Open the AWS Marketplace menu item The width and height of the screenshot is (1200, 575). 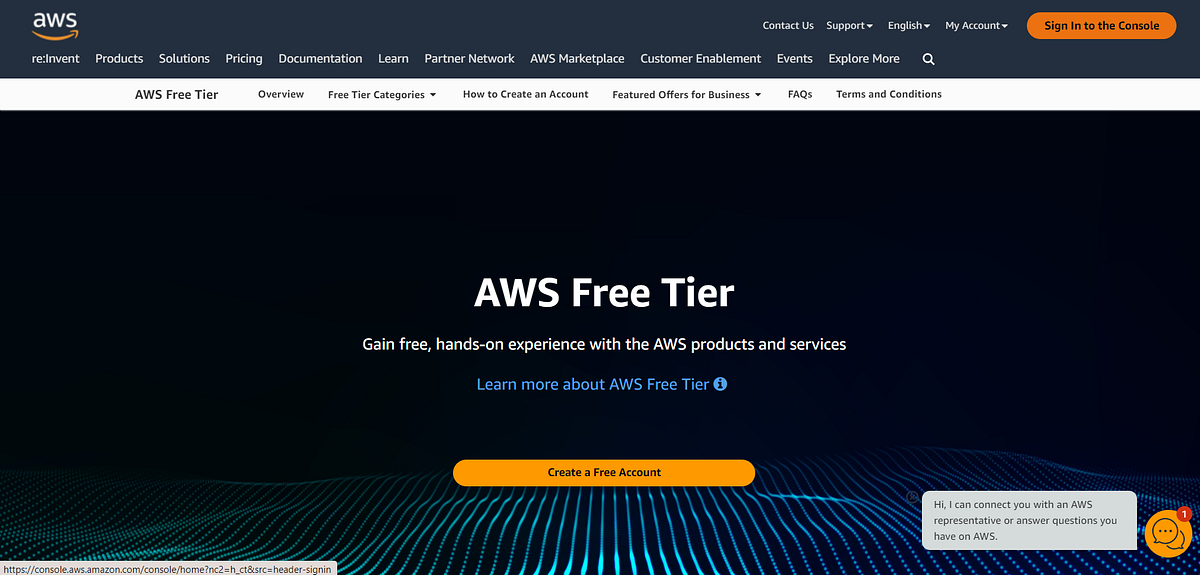[x=577, y=59]
